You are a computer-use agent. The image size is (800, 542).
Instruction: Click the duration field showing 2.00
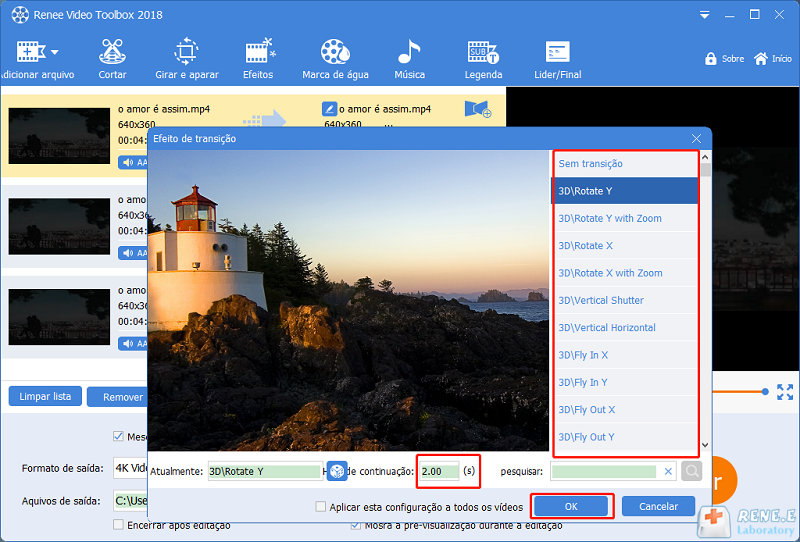(x=439, y=471)
